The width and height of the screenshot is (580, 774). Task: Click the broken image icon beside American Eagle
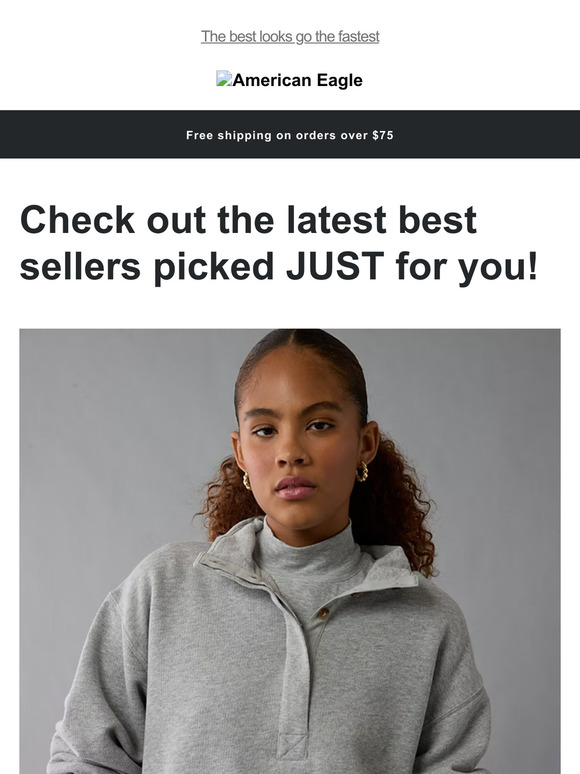[x=224, y=78]
